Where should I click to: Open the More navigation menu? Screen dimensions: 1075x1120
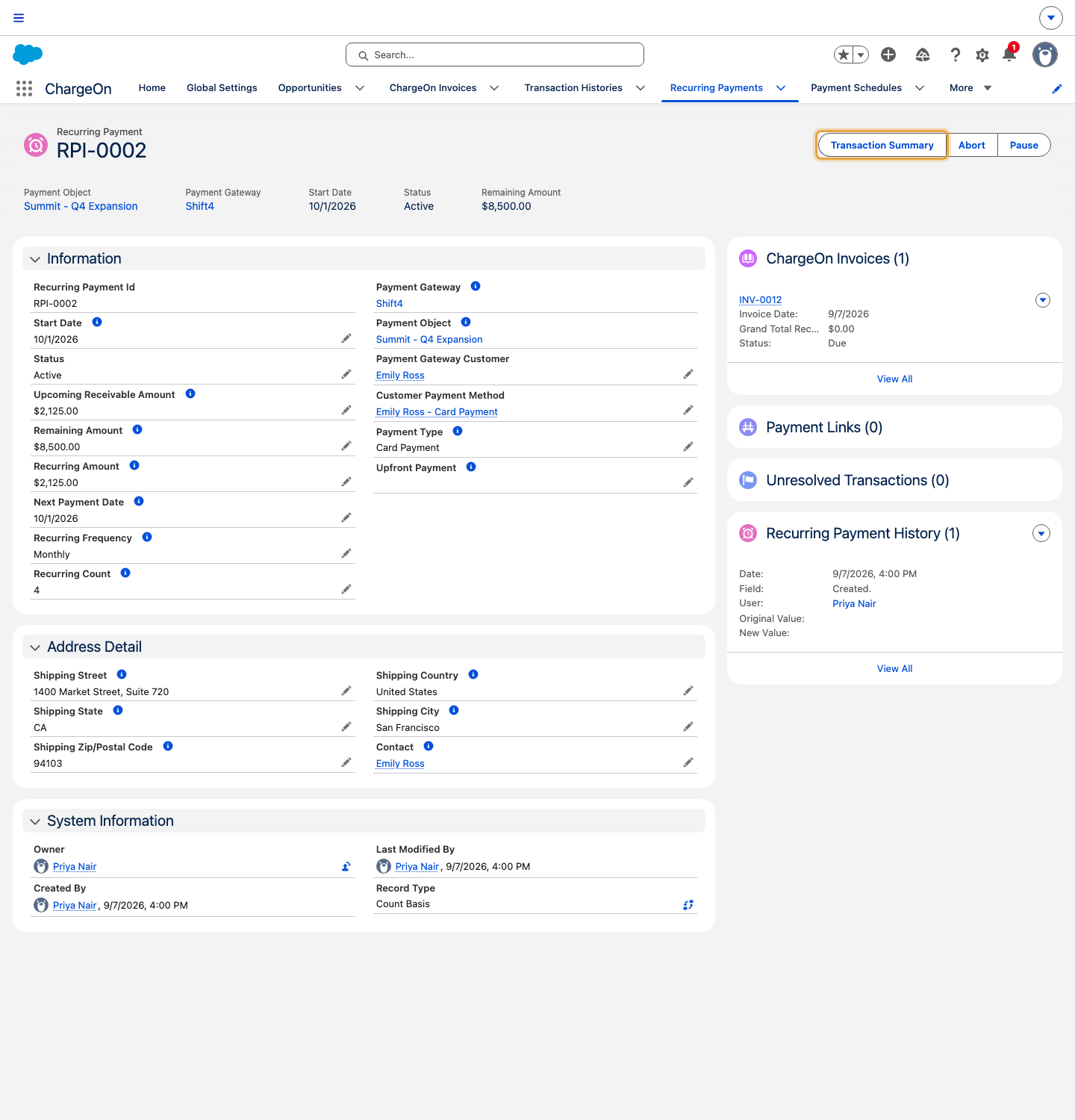point(970,88)
